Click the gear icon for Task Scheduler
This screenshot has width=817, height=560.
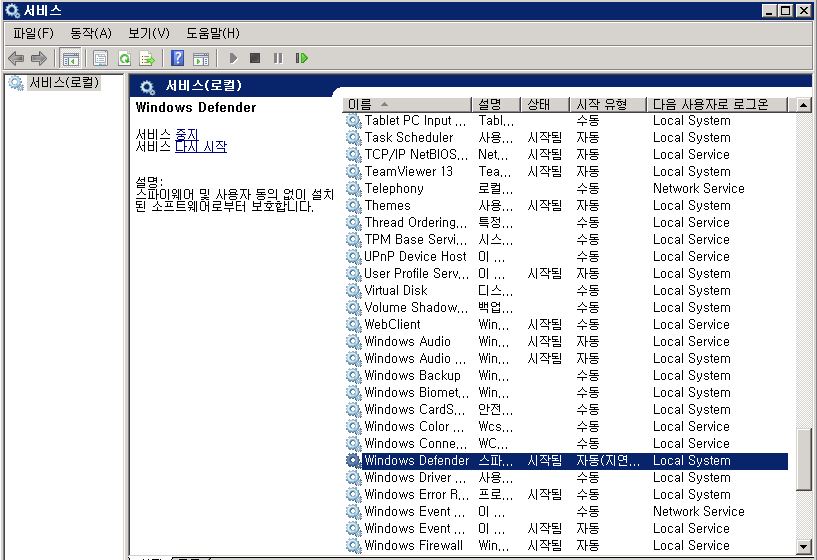353,138
